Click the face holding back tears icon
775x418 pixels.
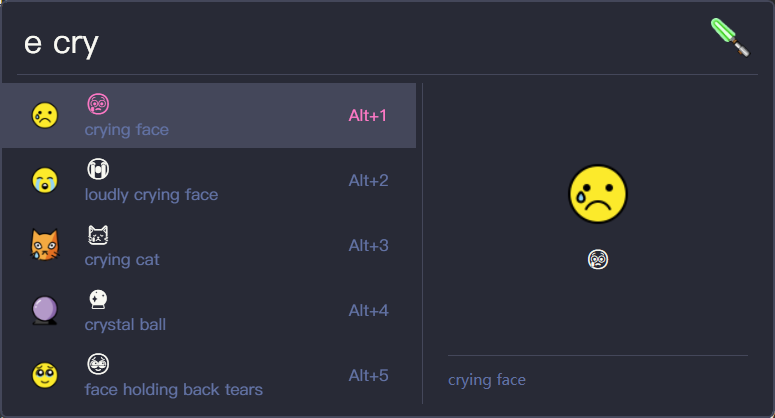pos(44,376)
